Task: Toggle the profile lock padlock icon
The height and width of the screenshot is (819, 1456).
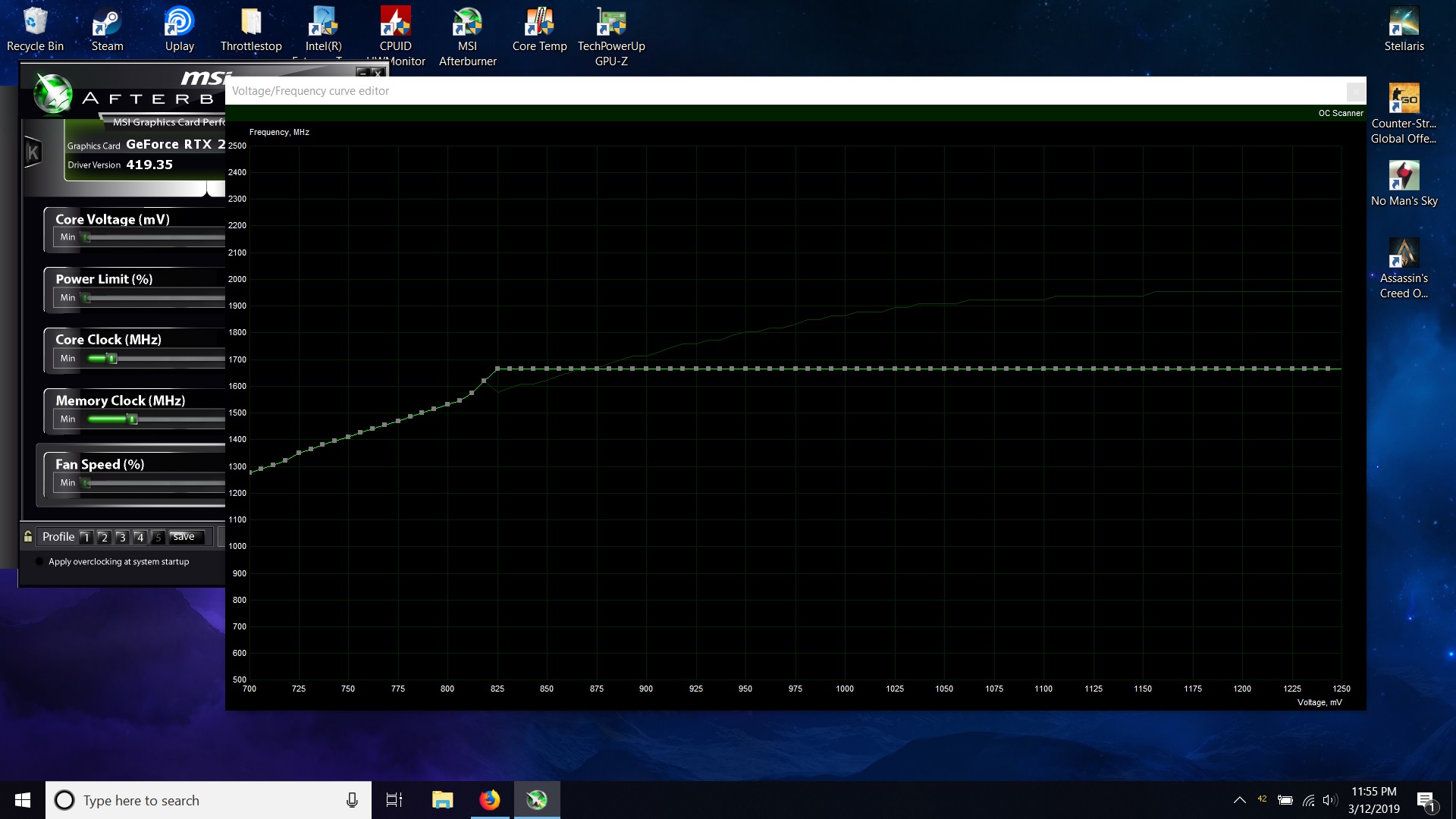Action: pos(28,536)
